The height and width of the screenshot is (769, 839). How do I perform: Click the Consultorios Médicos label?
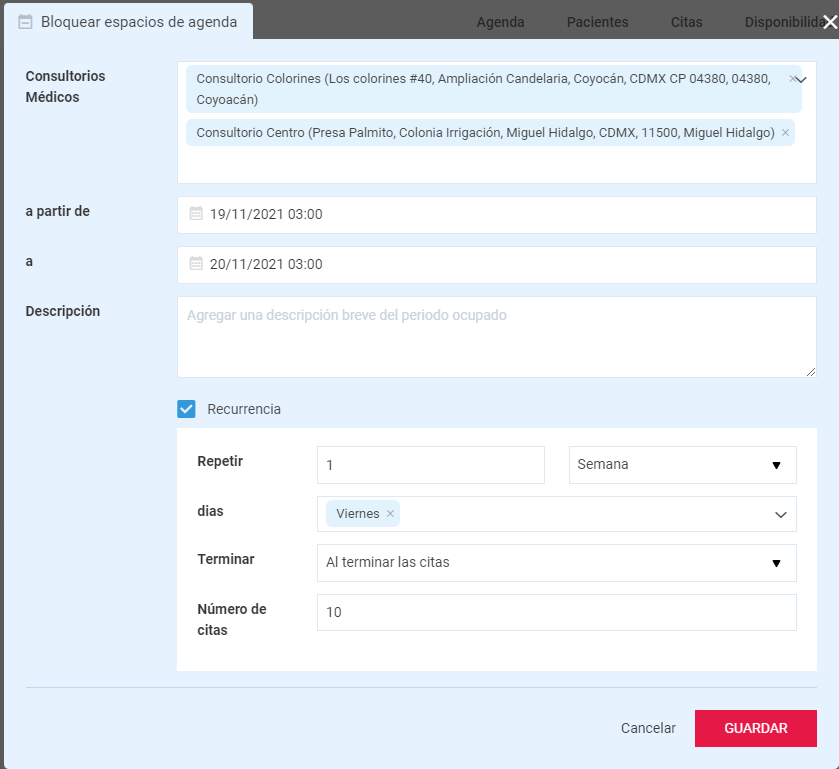point(65,87)
